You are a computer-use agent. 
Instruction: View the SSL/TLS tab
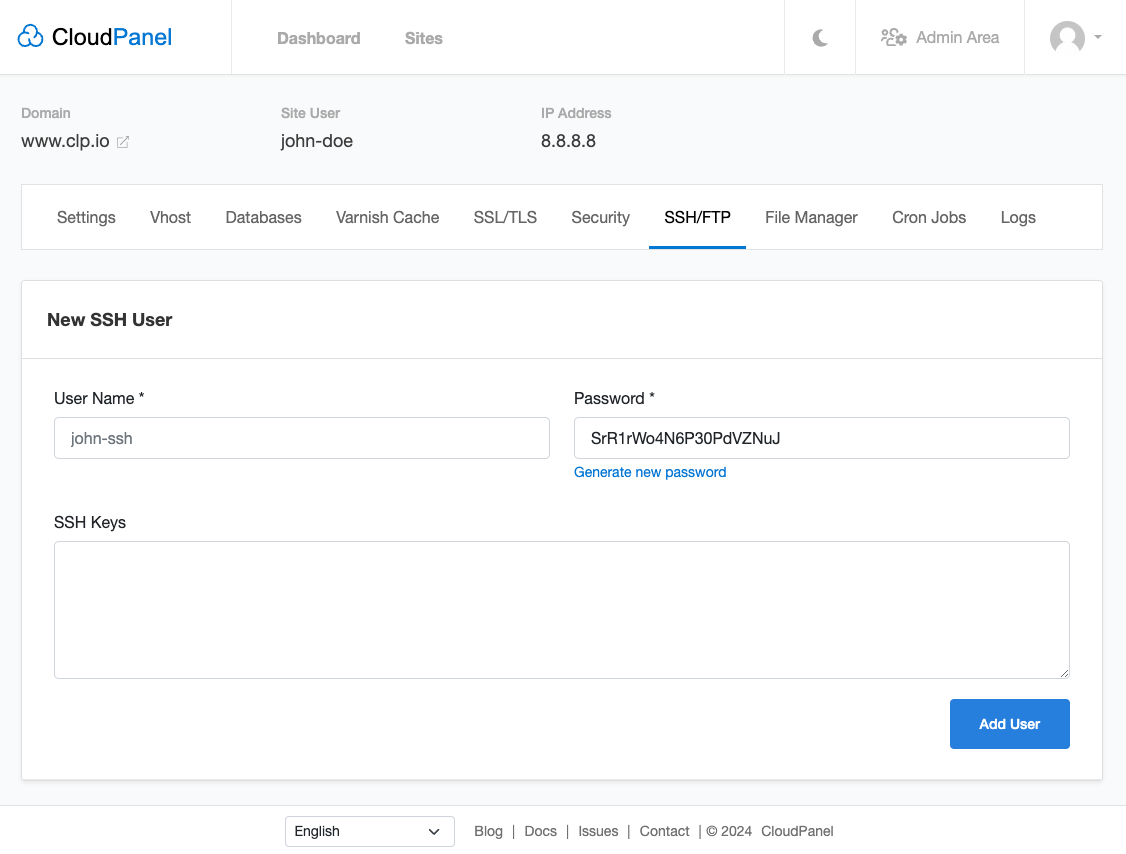tap(505, 217)
